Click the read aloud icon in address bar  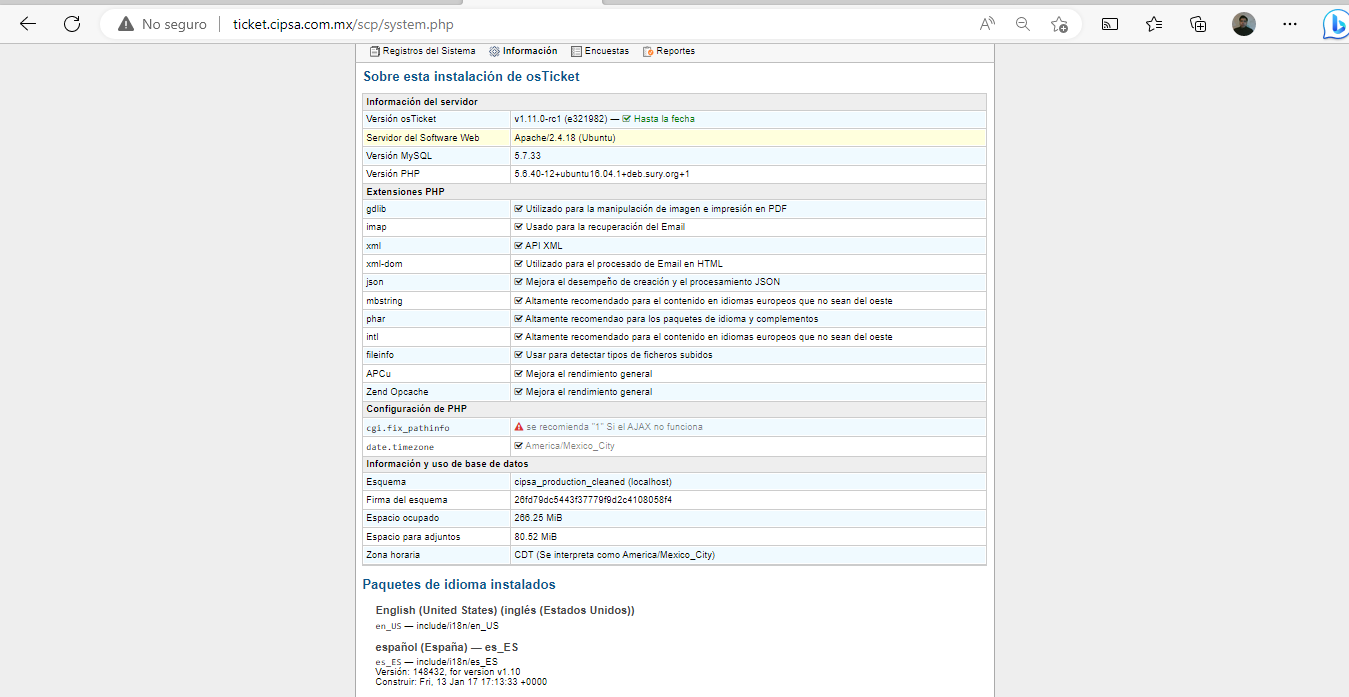click(988, 24)
